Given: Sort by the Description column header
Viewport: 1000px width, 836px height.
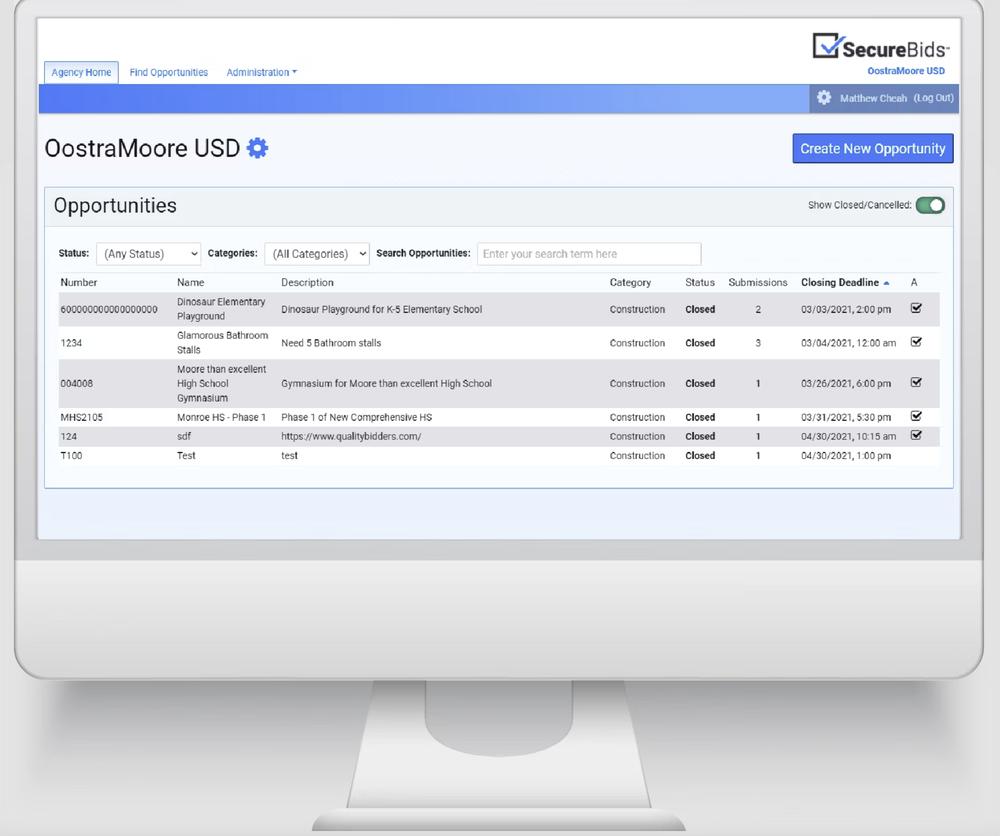Looking at the screenshot, I should point(307,282).
